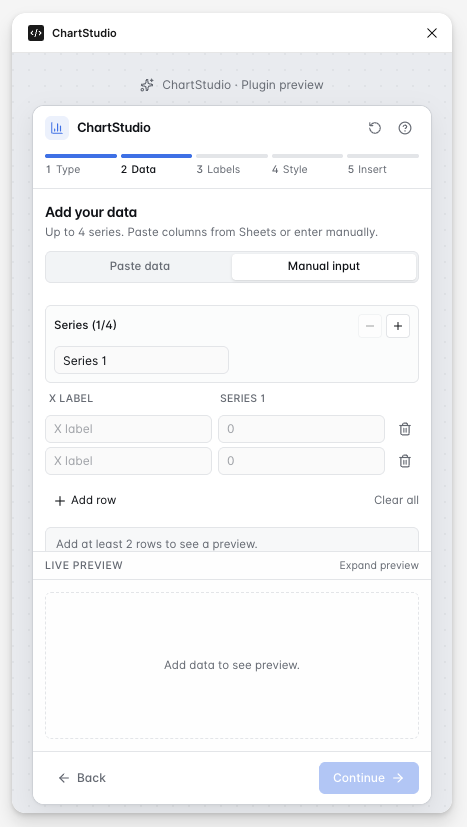Switch to the Paste data tab

click(140, 266)
